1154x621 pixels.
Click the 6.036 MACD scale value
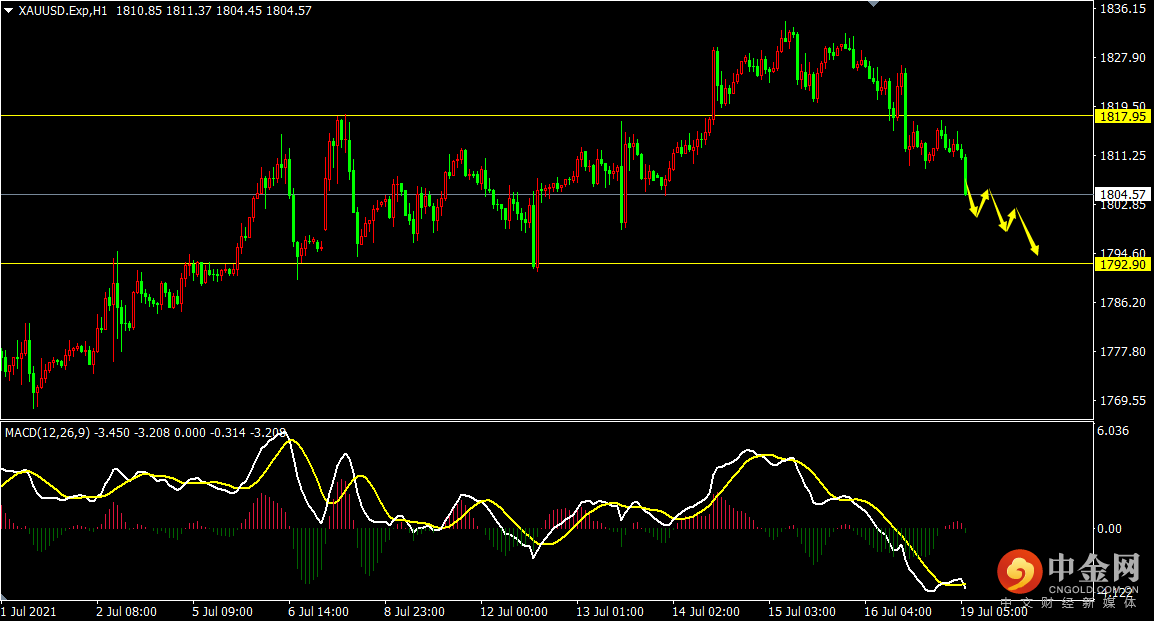[1113, 431]
